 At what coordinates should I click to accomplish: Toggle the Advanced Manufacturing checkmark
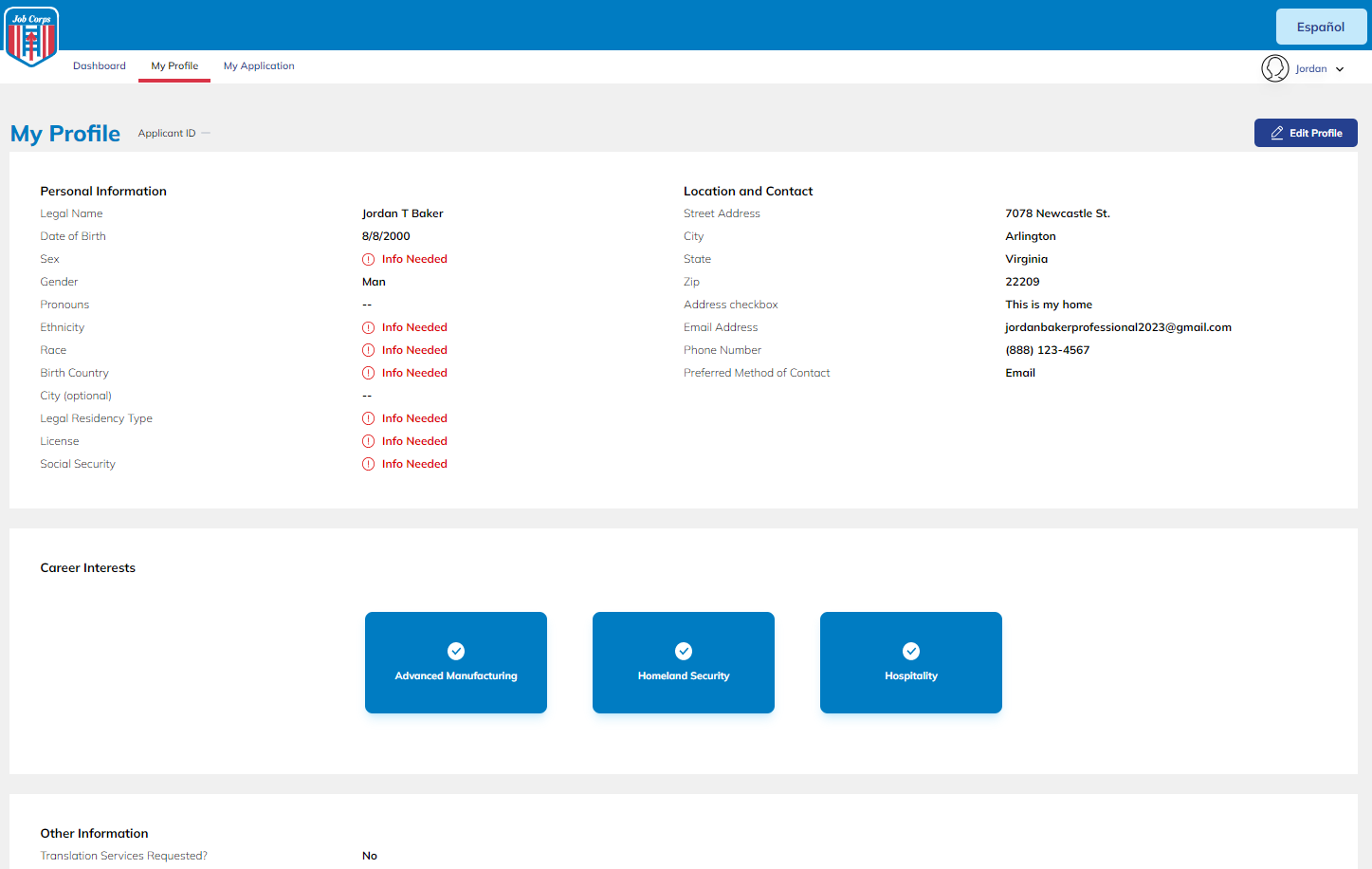[x=456, y=651]
